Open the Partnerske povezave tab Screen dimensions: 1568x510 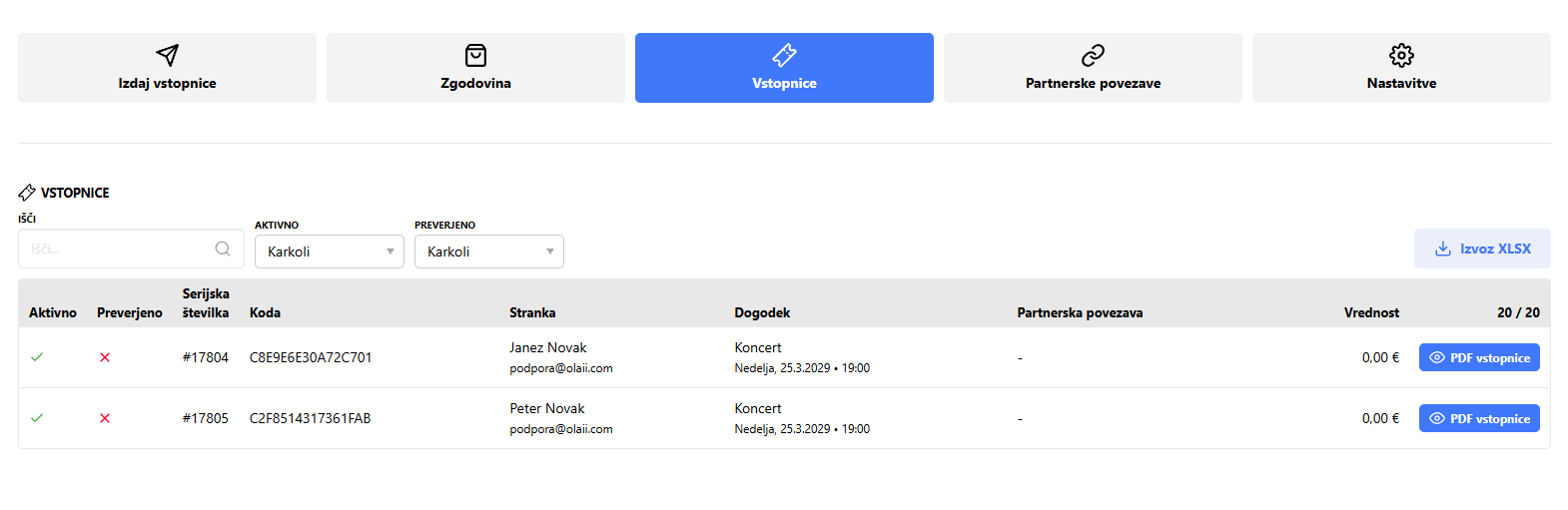[1093, 68]
